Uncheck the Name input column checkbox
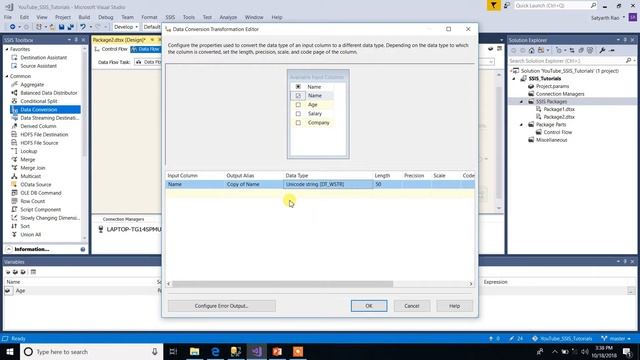The width and height of the screenshot is (640, 360). [298, 96]
